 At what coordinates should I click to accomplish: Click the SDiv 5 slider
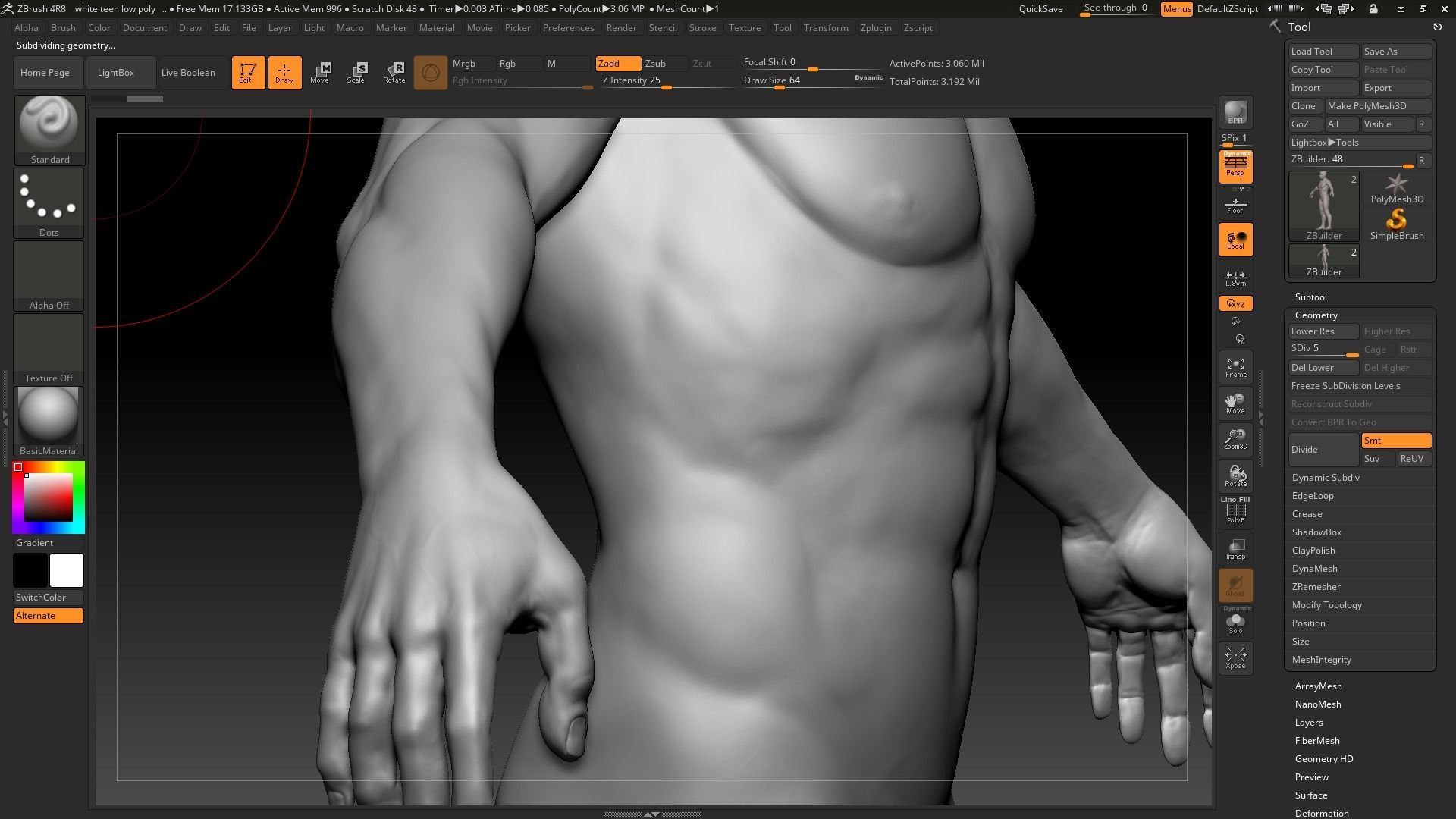click(x=1323, y=350)
